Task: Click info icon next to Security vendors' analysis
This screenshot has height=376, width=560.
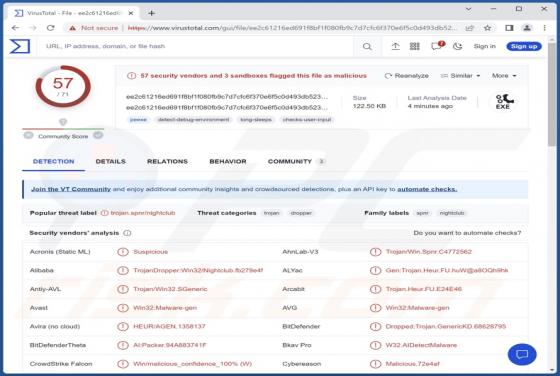Action: point(127,233)
